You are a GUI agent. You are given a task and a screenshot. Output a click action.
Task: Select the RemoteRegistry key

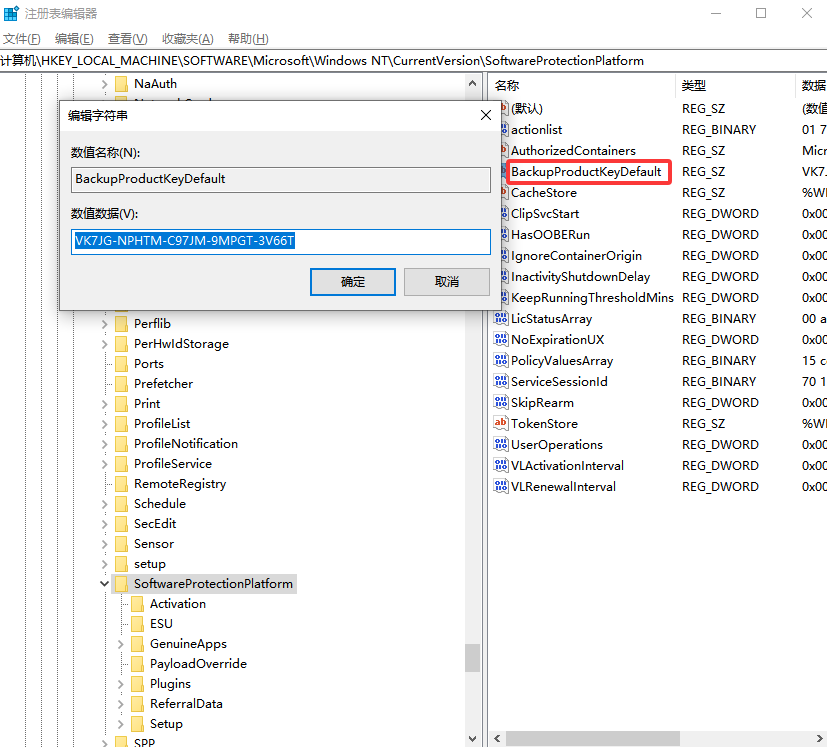[180, 484]
